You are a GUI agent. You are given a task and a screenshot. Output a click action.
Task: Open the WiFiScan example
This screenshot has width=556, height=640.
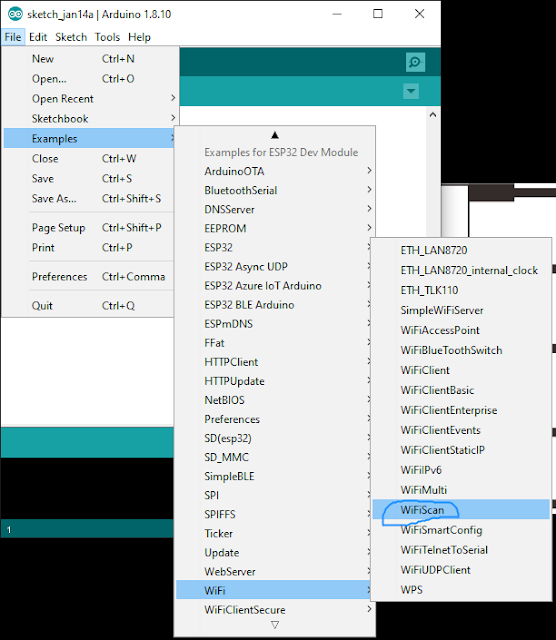pyautogui.click(x=461, y=510)
